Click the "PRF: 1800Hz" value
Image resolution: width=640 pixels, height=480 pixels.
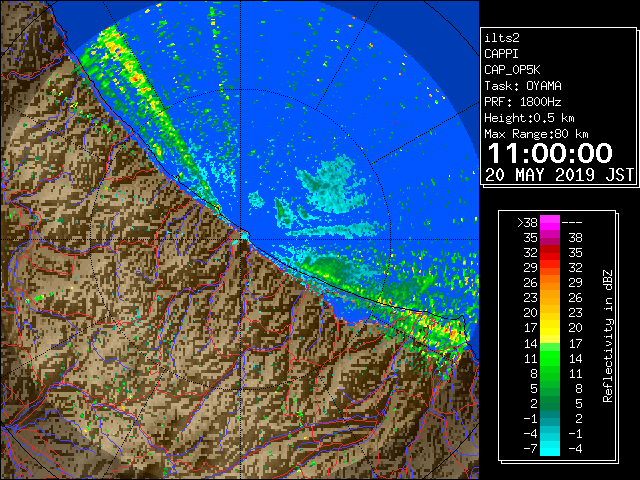click(x=523, y=102)
